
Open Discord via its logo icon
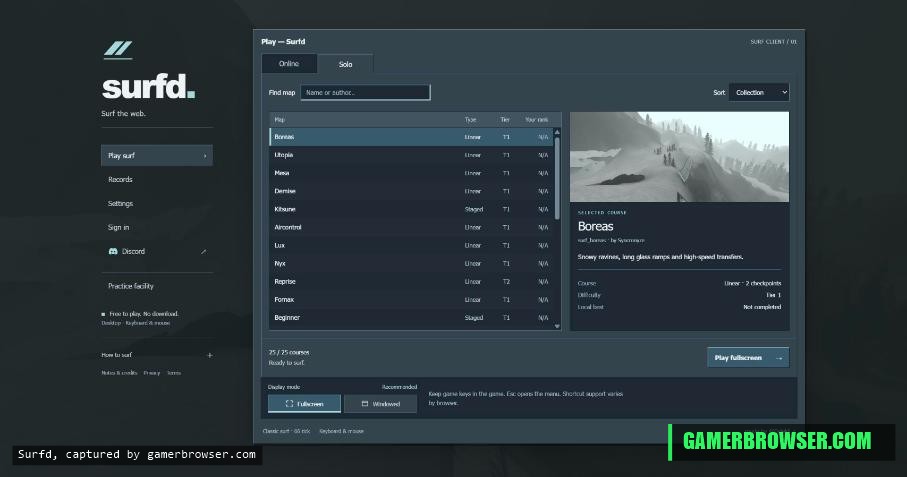113,252
